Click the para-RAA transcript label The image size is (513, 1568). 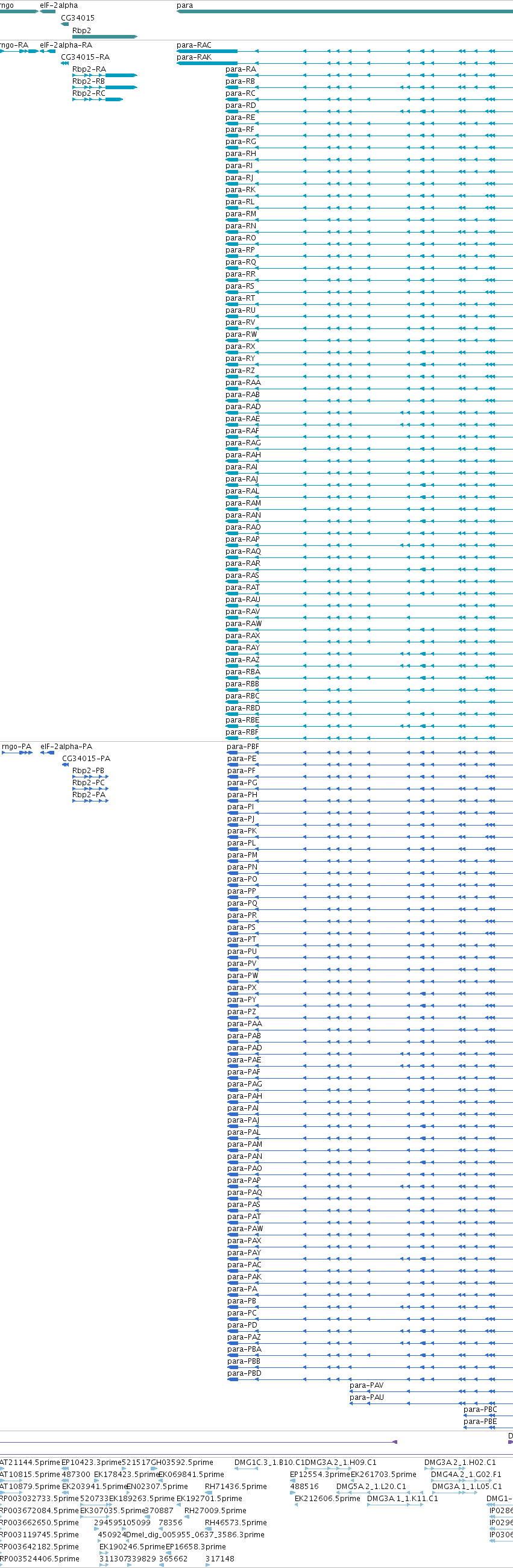pos(243,383)
